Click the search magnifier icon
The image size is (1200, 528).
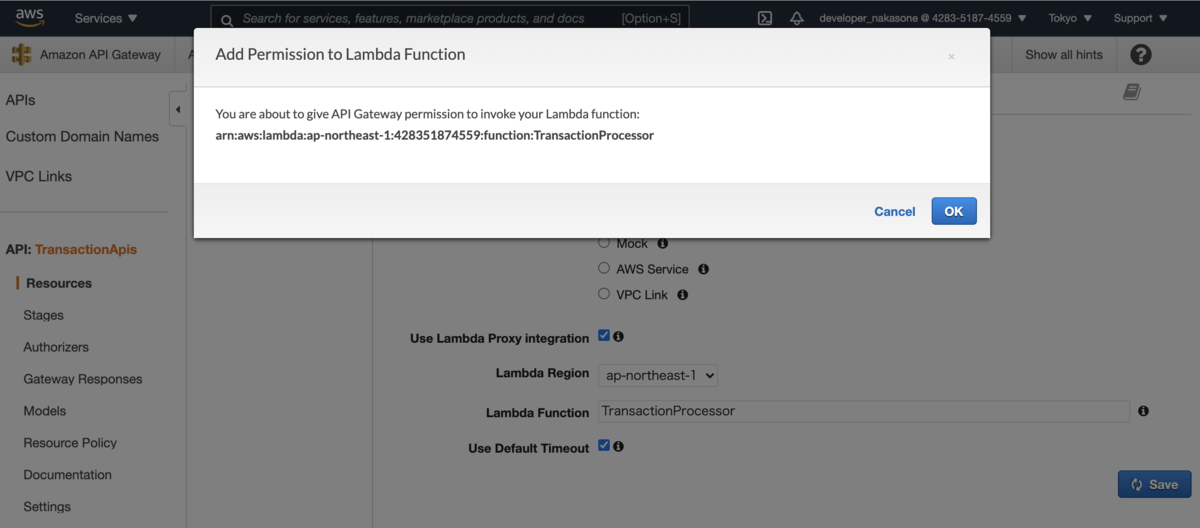click(227, 19)
